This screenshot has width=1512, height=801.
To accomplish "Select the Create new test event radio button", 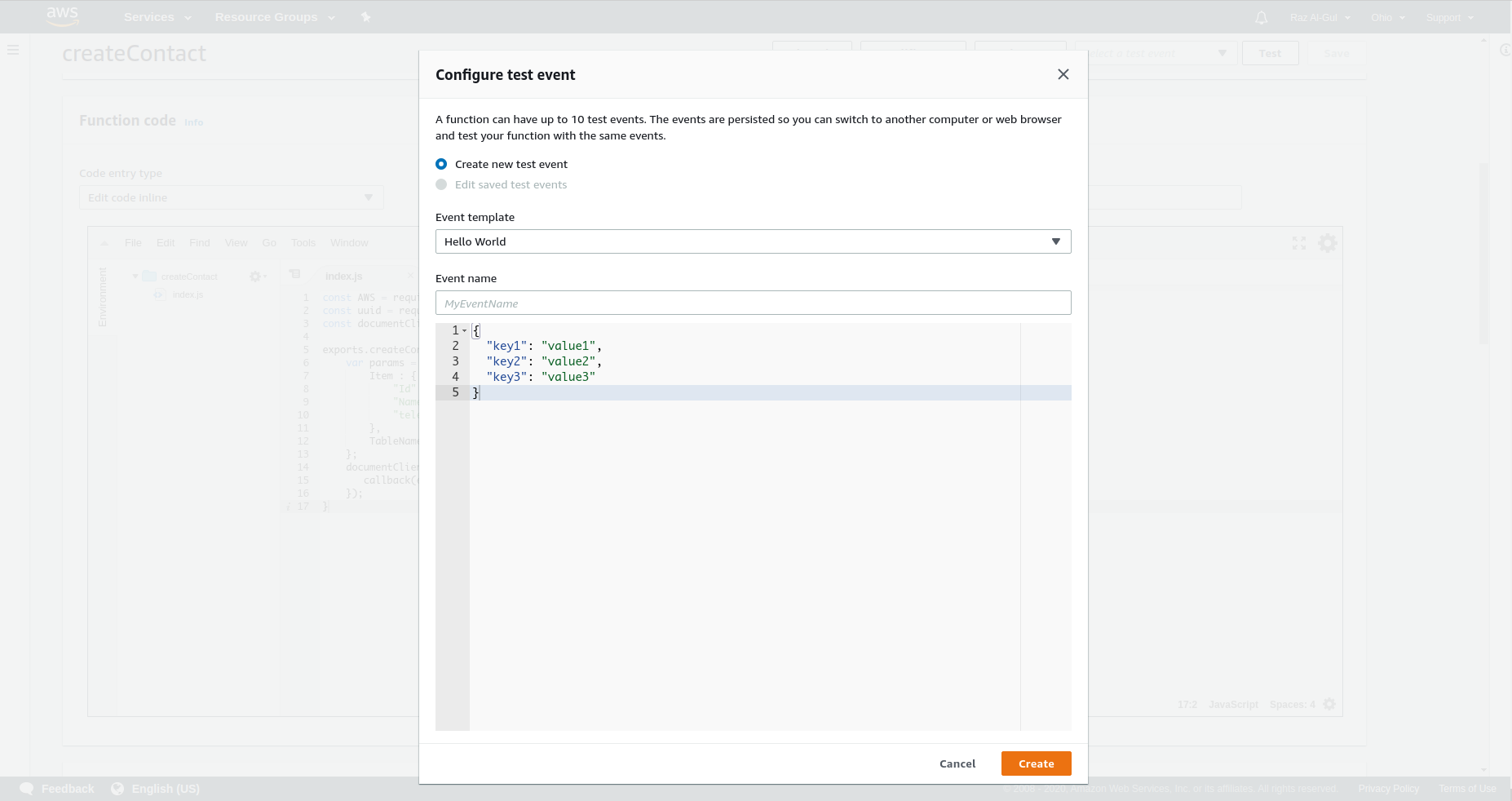I will [x=441, y=164].
